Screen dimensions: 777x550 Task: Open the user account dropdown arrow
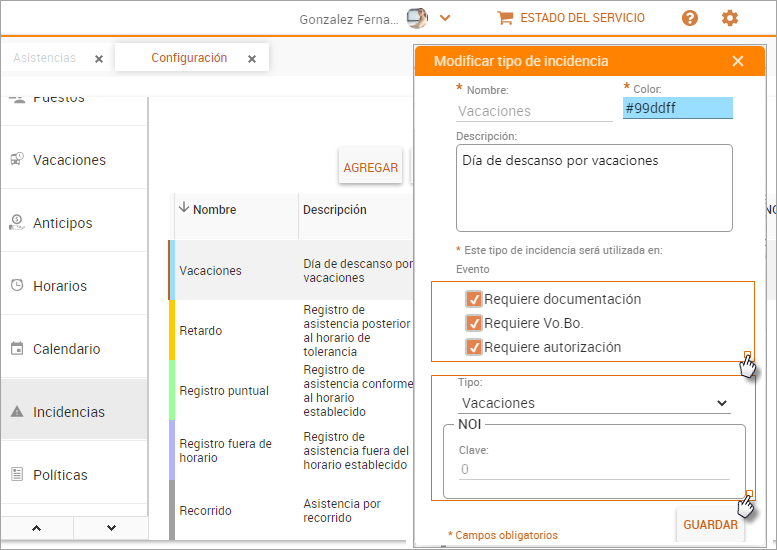click(445, 18)
